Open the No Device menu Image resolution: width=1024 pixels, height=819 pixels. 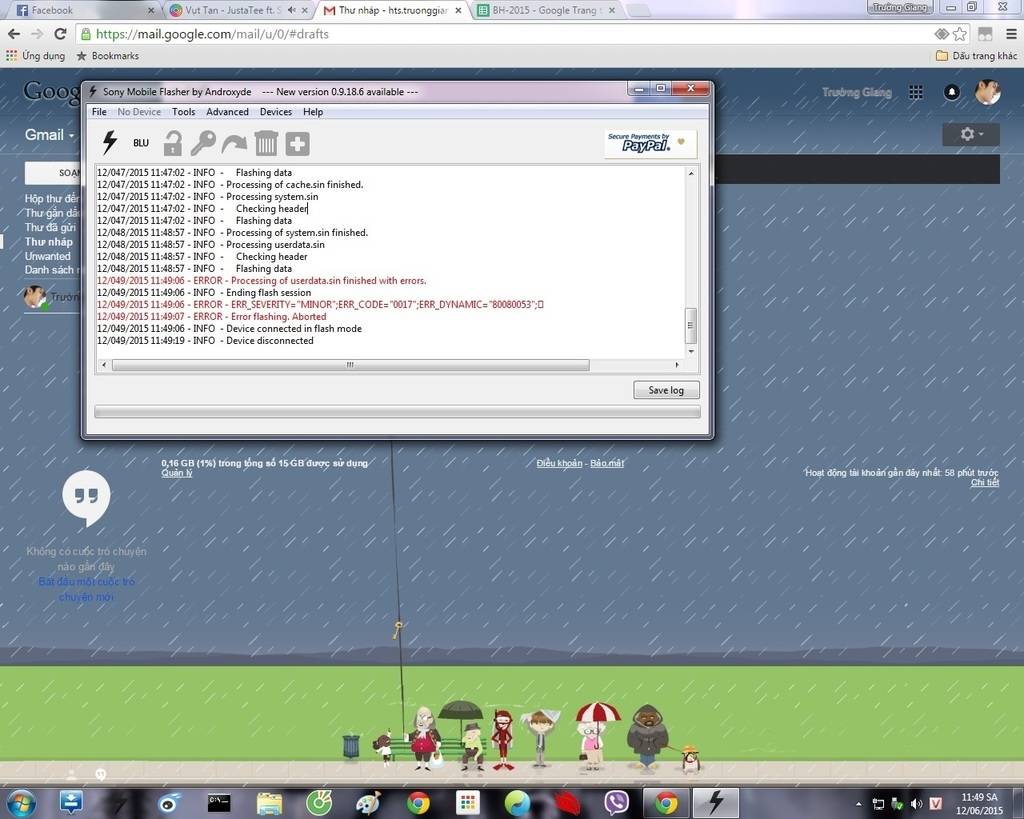[139, 112]
